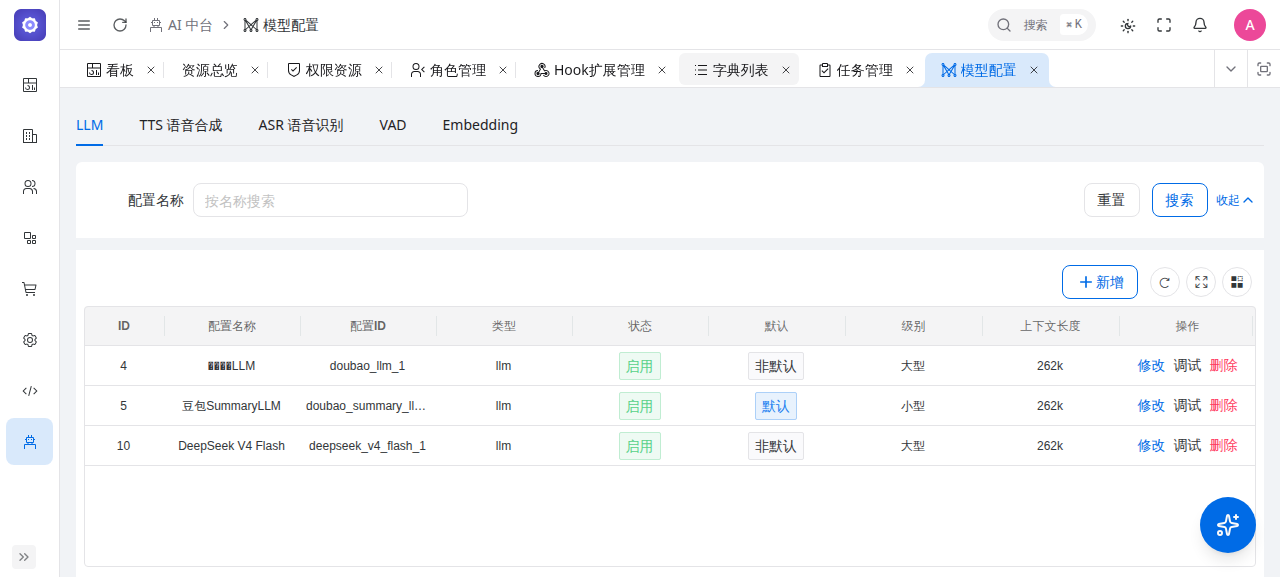Close the 看板 tab
This screenshot has width=1280, height=577.
click(x=151, y=70)
